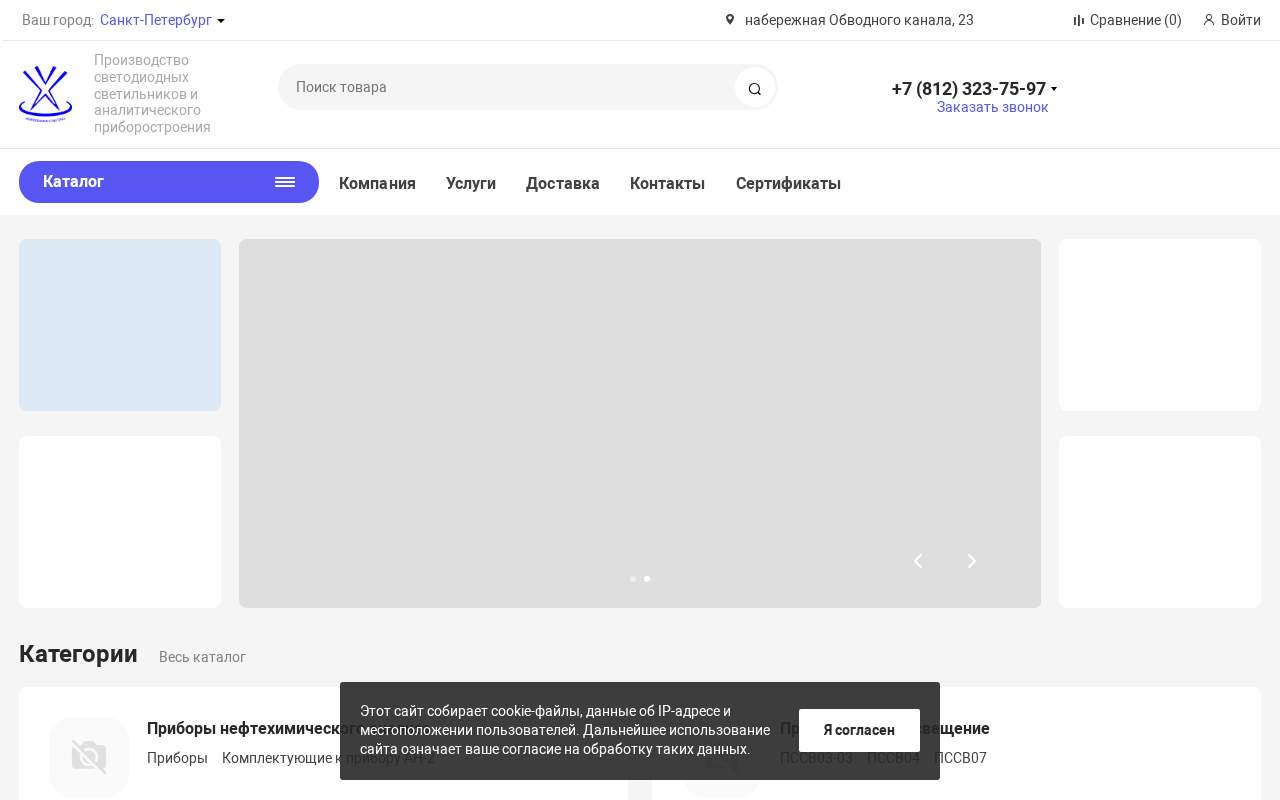1280x800 pixels.
Task: Go to the previous slide with the left arrow
Action: 918,561
